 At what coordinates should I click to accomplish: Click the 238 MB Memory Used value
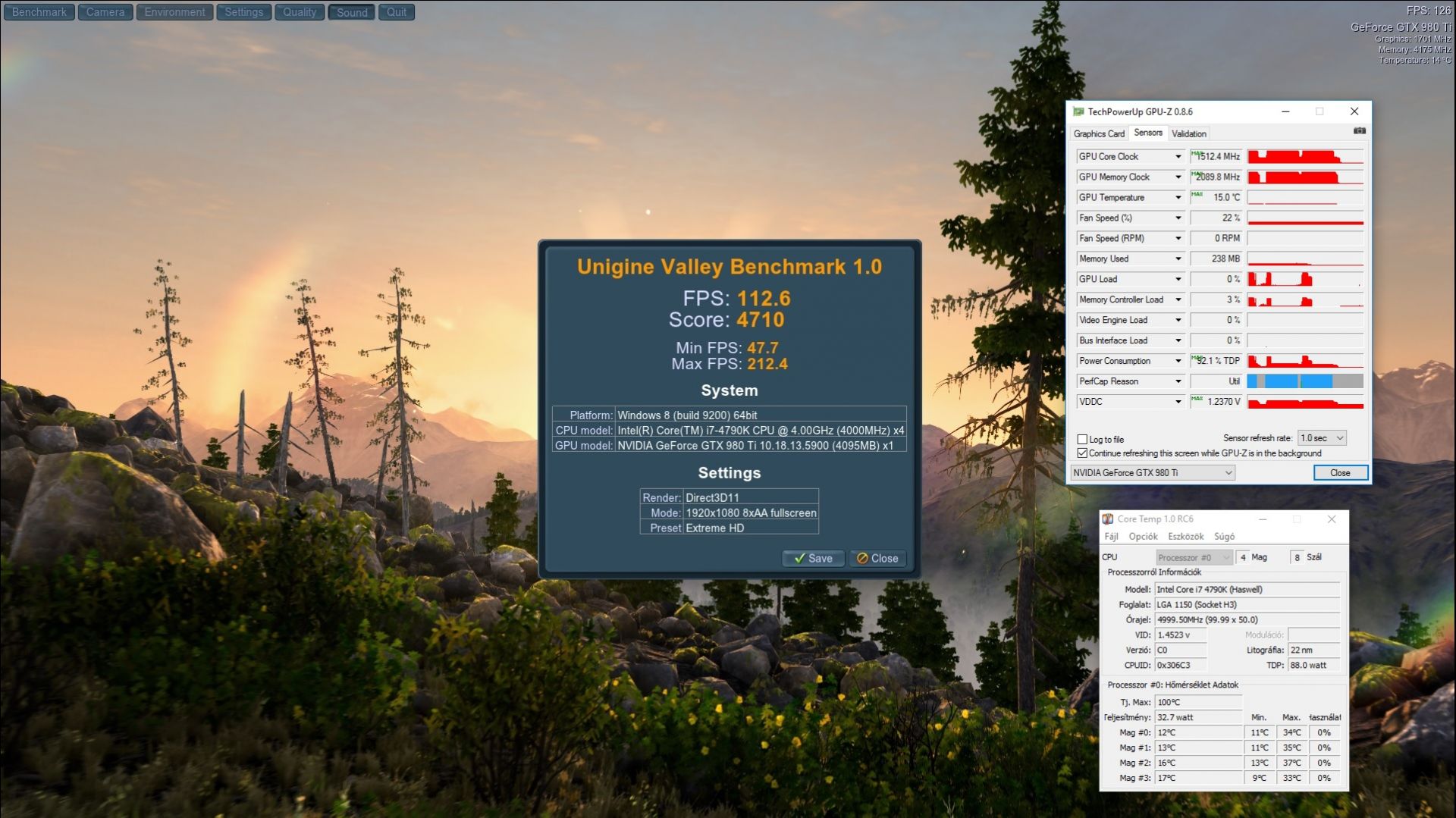(1216, 259)
